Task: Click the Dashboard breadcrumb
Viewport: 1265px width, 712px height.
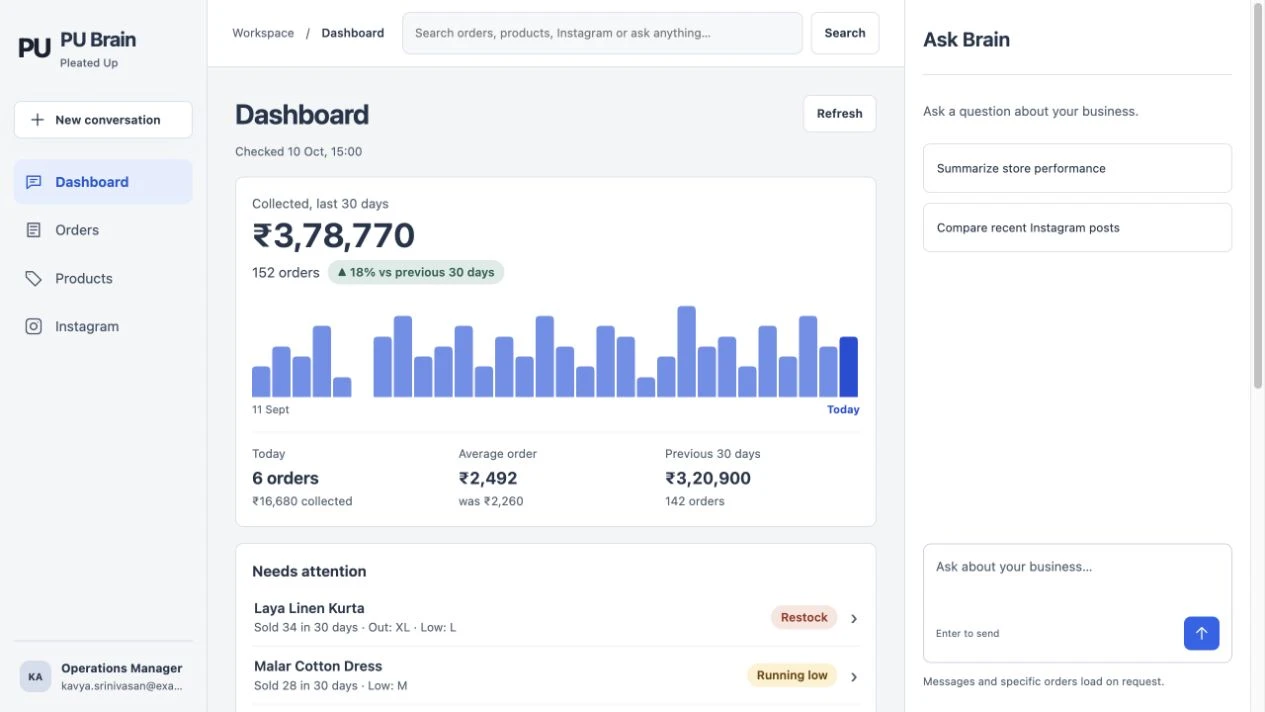Action: 352,33
